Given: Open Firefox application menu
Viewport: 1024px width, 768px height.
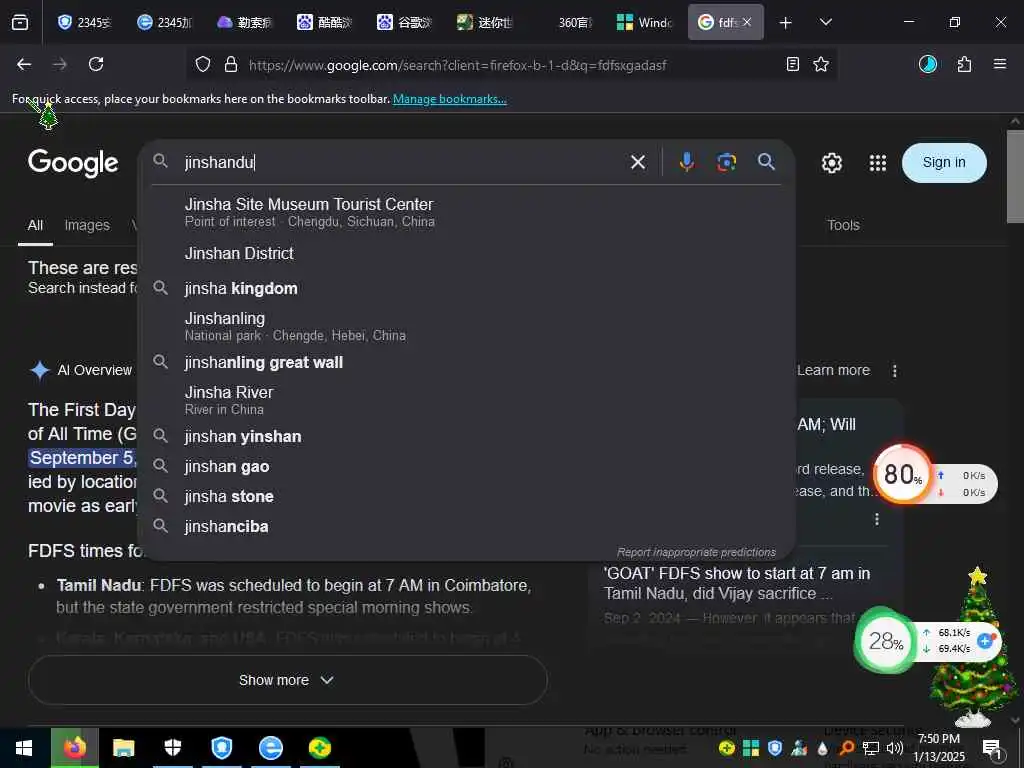Looking at the screenshot, I should [1000, 64].
